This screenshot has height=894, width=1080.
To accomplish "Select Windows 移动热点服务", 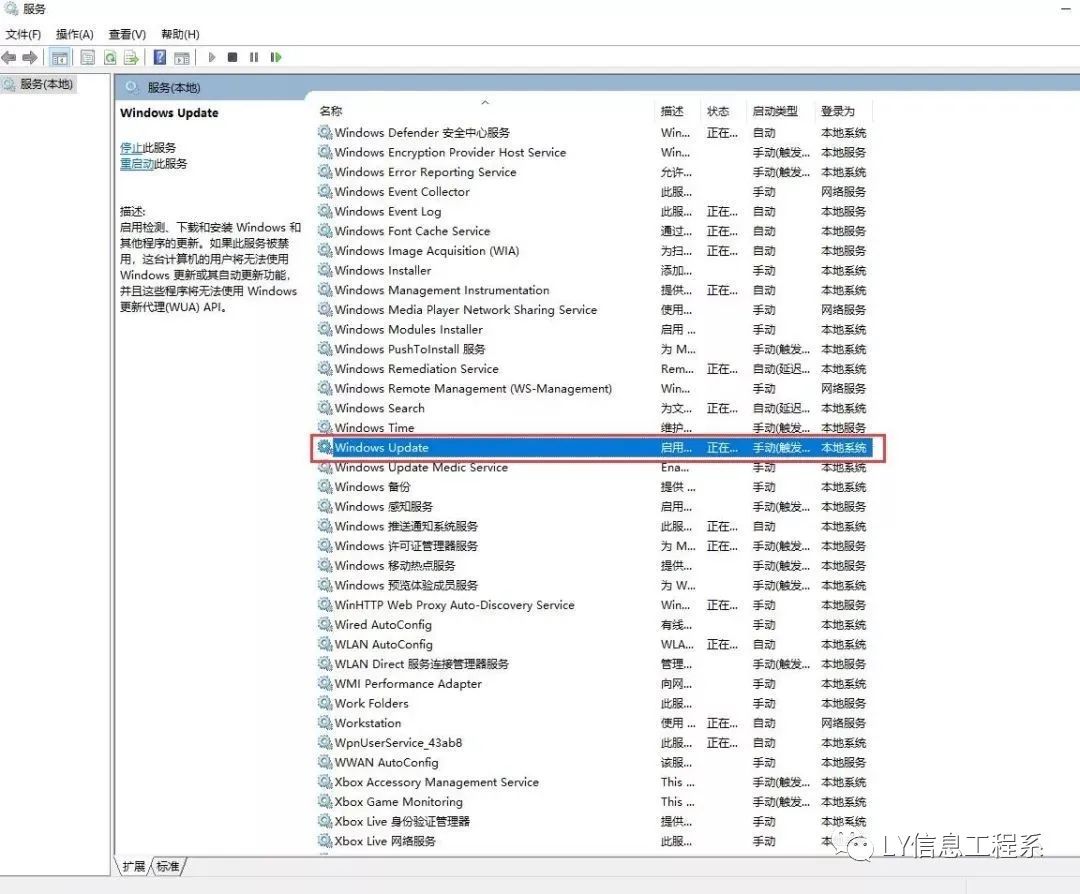I will 592,565.
